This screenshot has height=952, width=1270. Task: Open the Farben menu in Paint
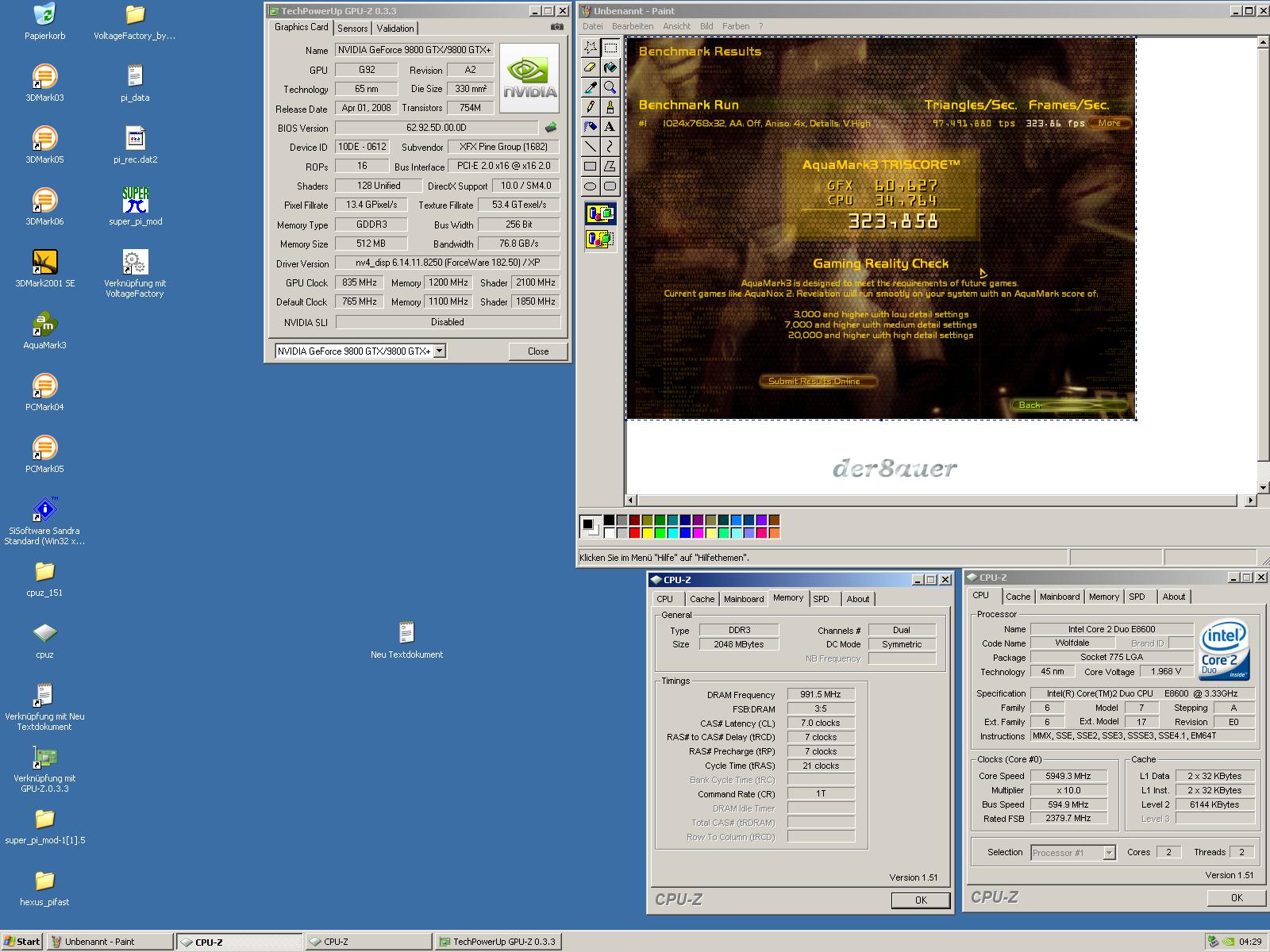(736, 26)
